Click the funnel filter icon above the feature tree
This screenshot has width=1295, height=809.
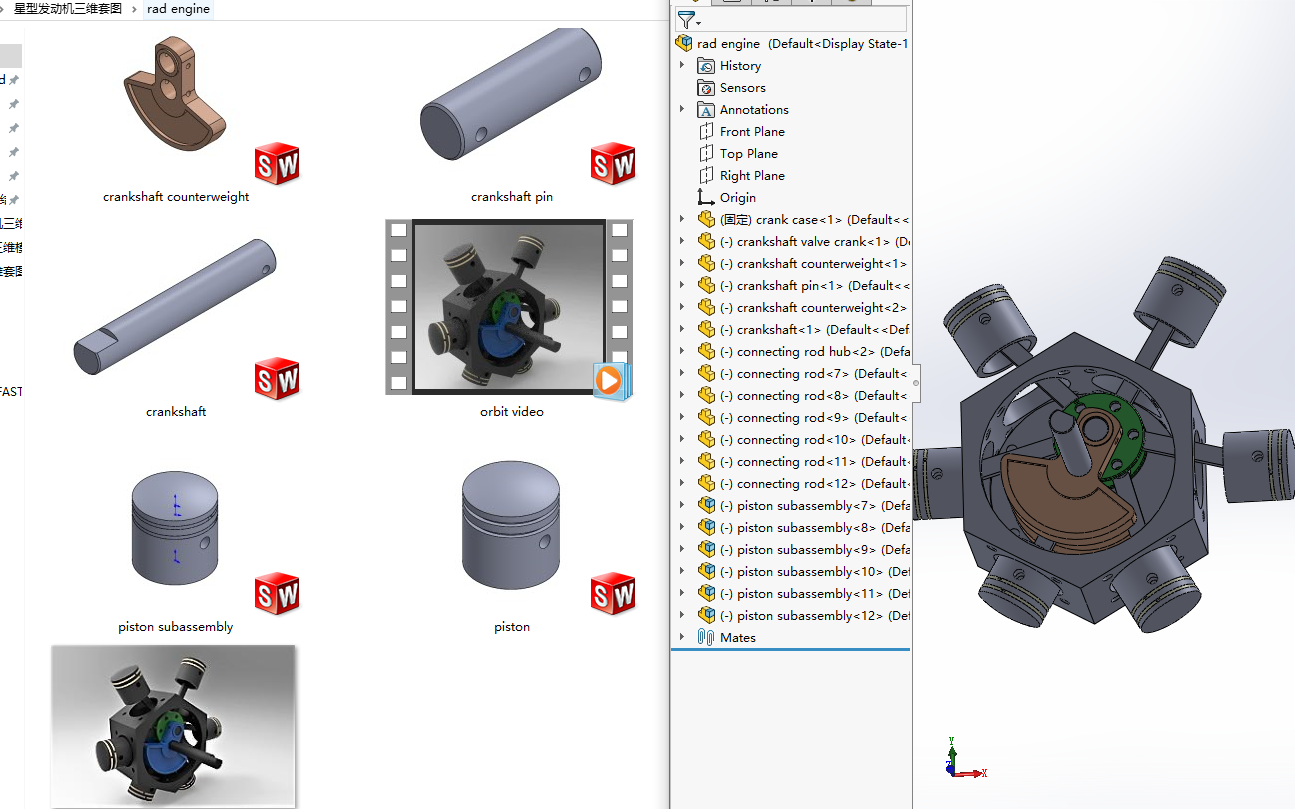pyautogui.click(x=686, y=20)
